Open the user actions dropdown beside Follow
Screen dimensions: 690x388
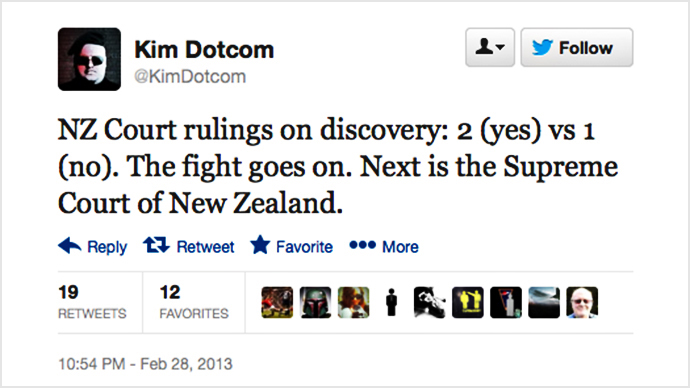click(x=490, y=48)
